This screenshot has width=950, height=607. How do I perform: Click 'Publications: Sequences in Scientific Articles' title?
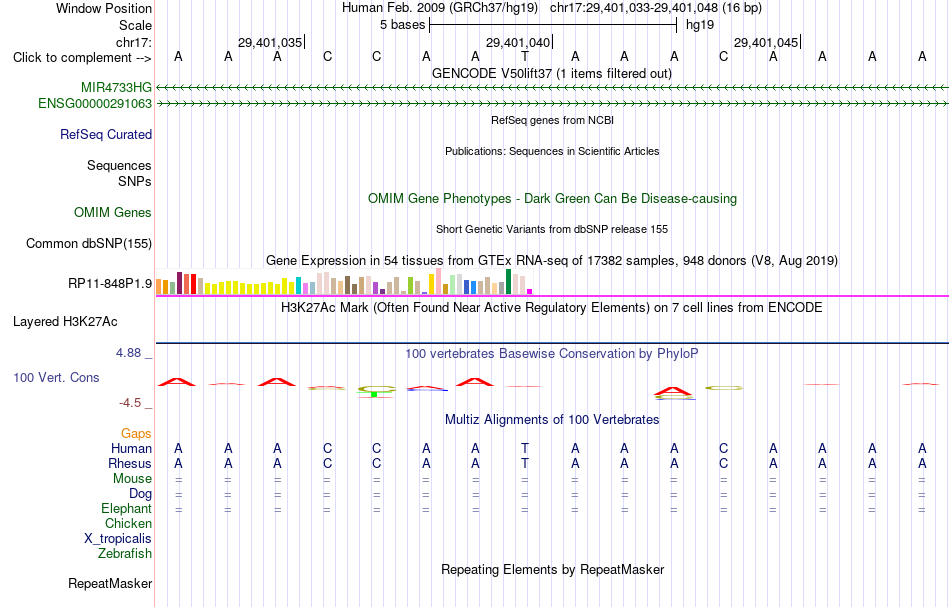552,151
